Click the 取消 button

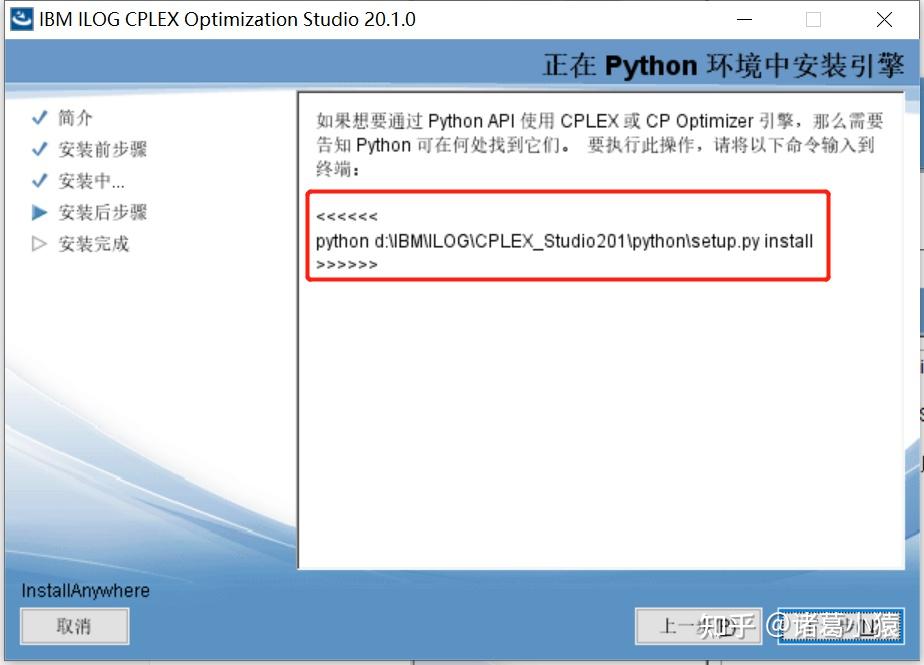pyautogui.click(x=74, y=626)
